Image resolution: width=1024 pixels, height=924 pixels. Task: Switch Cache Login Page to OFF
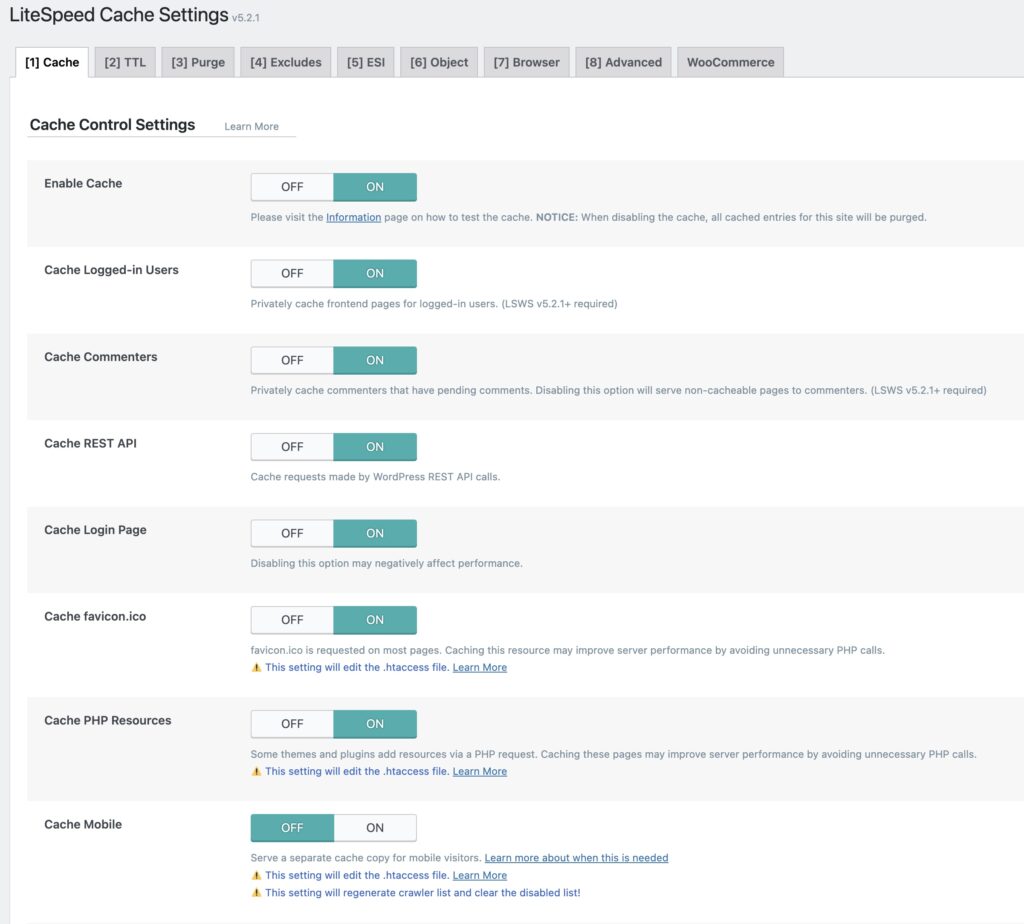[292, 534]
